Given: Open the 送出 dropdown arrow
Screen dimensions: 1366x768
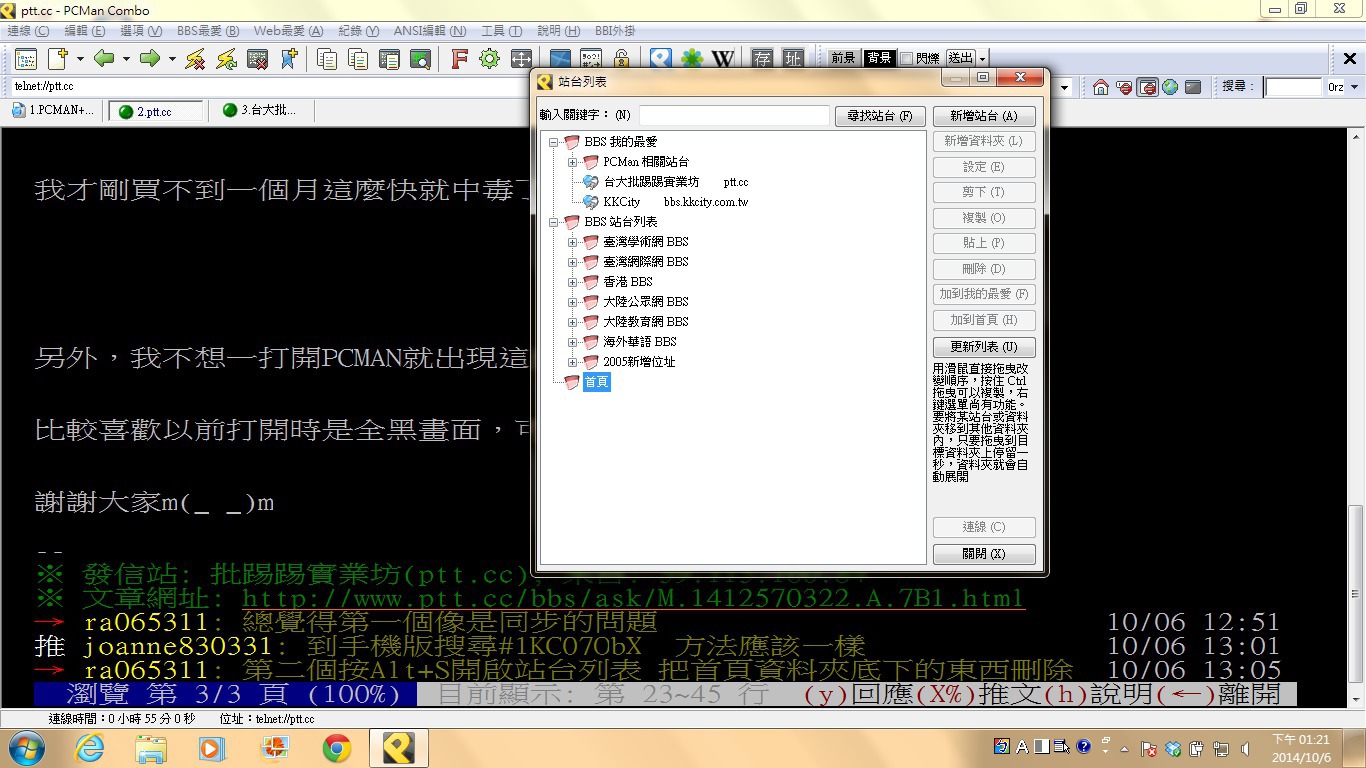Looking at the screenshot, I should (983, 59).
